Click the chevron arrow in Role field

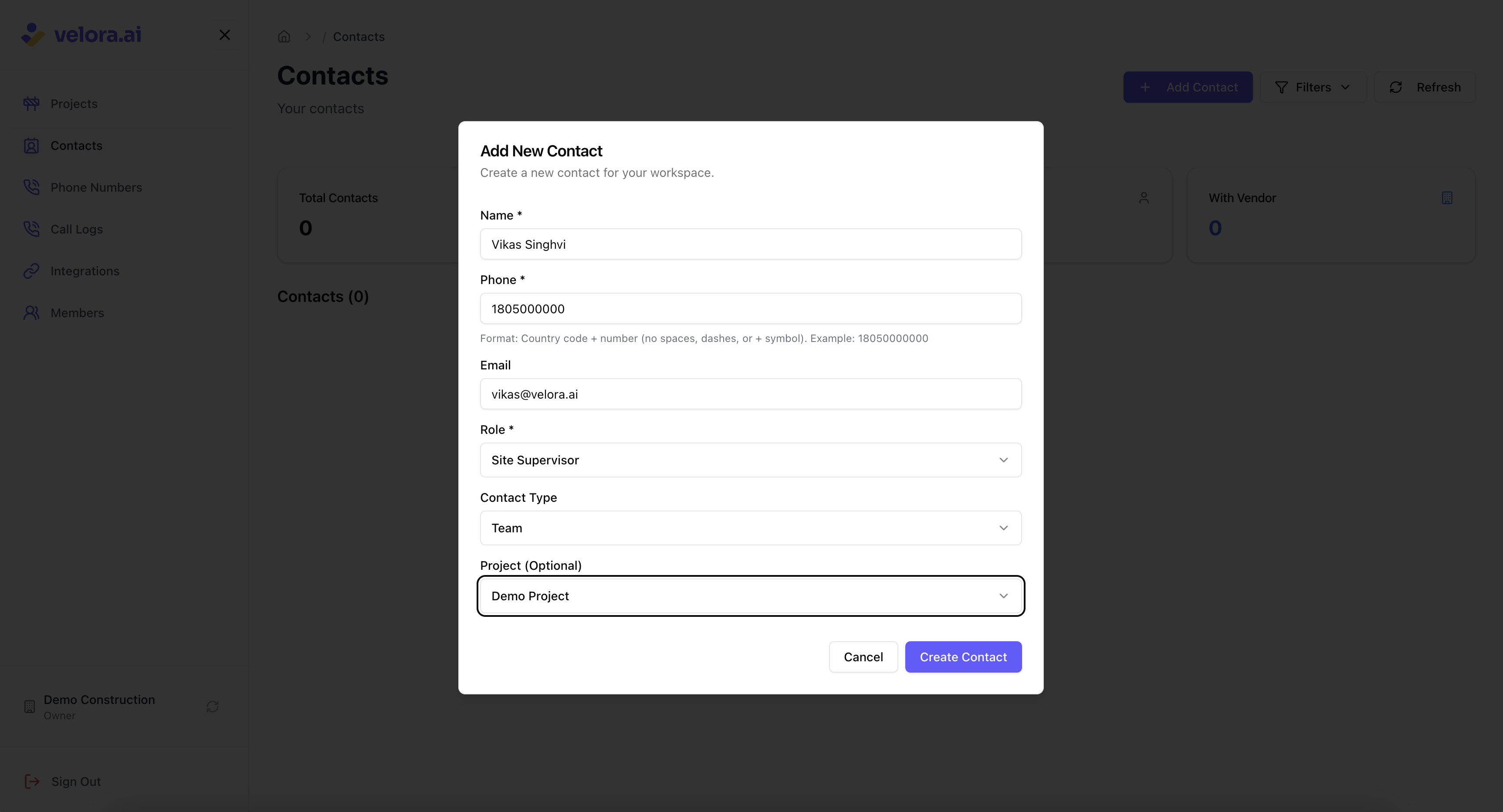point(1004,460)
